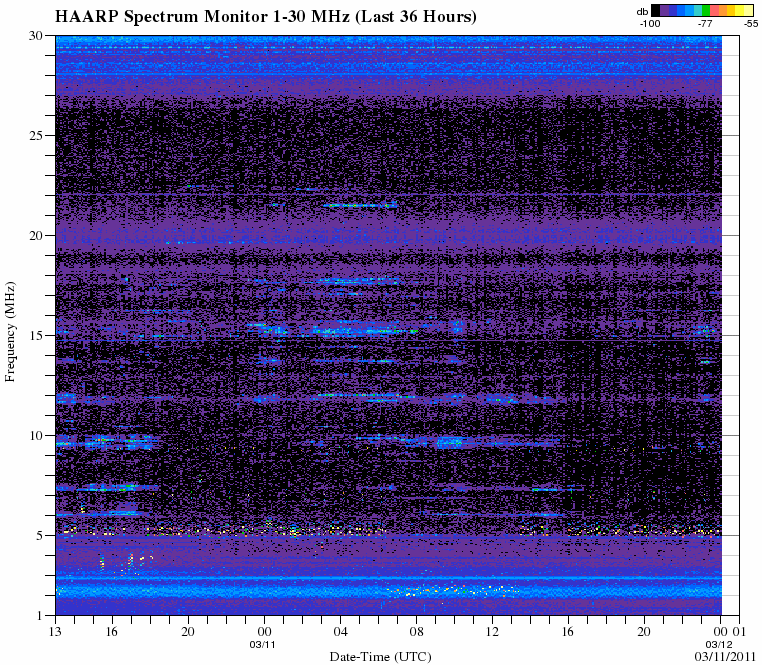Click the '-77' legend value
Screen dimensions: 762x665
[705, 23]
